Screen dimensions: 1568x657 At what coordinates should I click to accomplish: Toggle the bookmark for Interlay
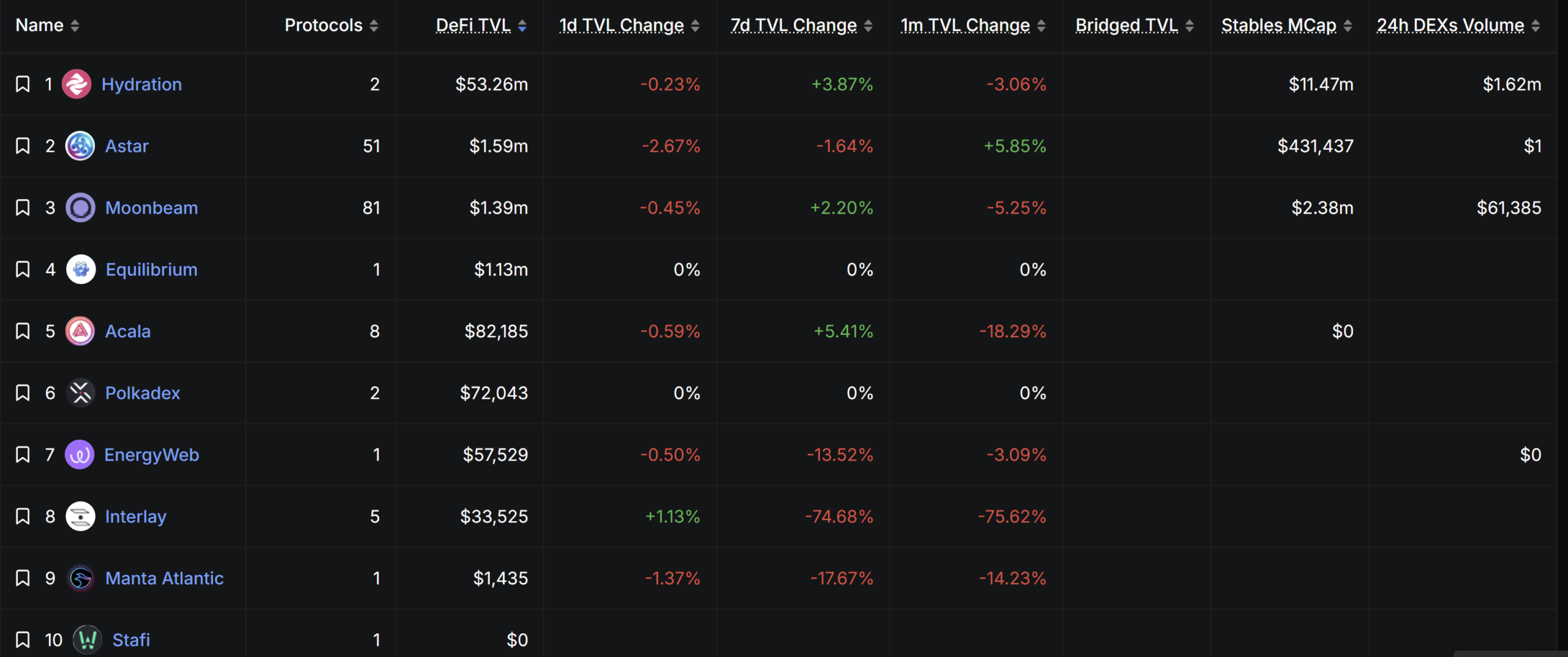pyautogui.click(x=23, y=517)
